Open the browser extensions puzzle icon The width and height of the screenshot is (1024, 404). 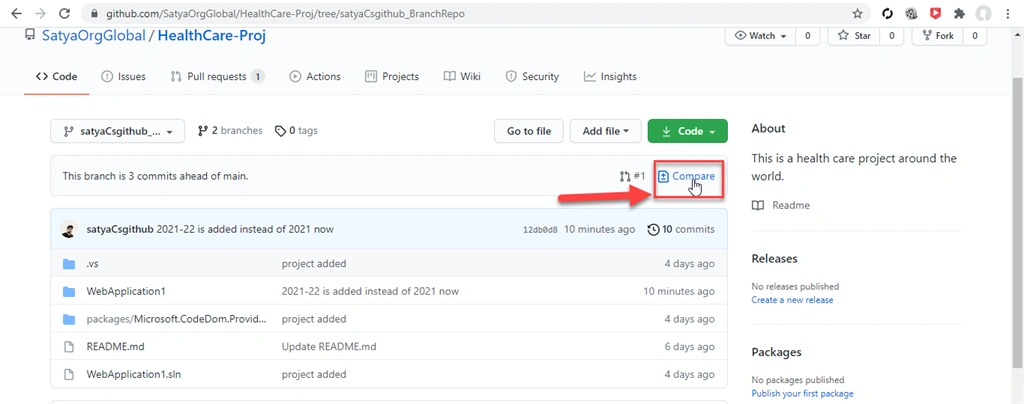coord(959,14)
